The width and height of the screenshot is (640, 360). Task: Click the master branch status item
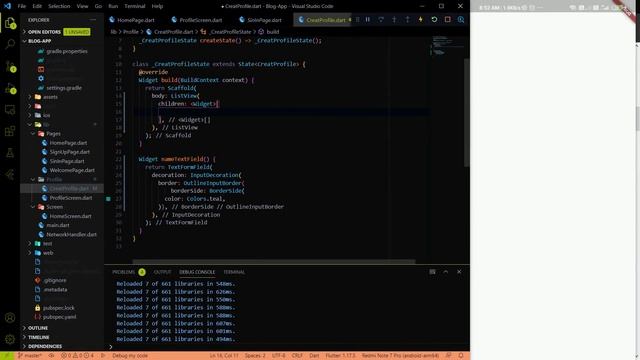(29, 356)
